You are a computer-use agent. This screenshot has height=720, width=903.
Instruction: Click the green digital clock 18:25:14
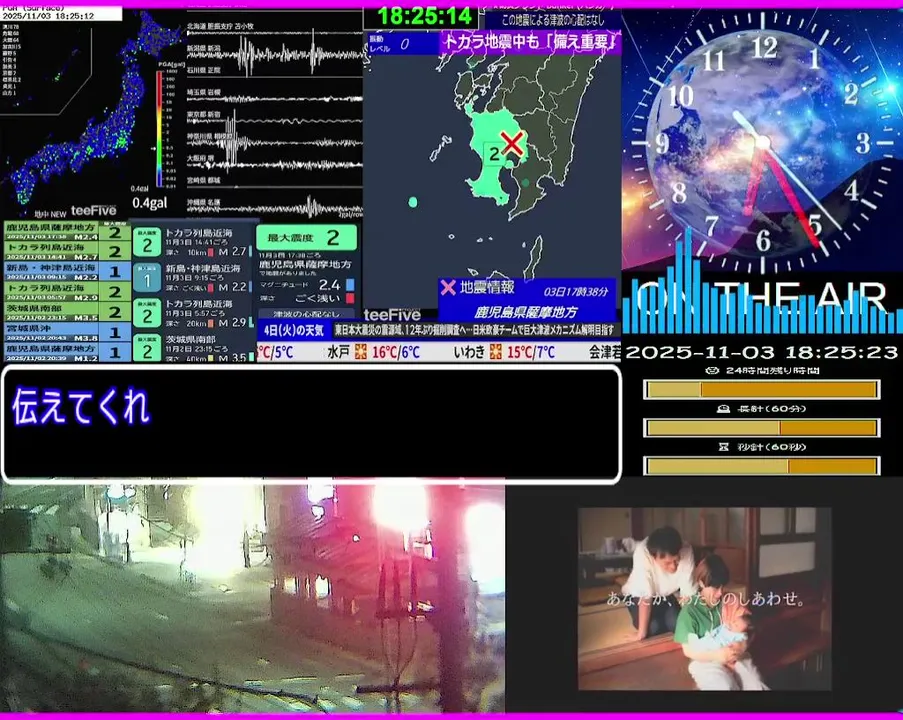(x=424, y=16)
